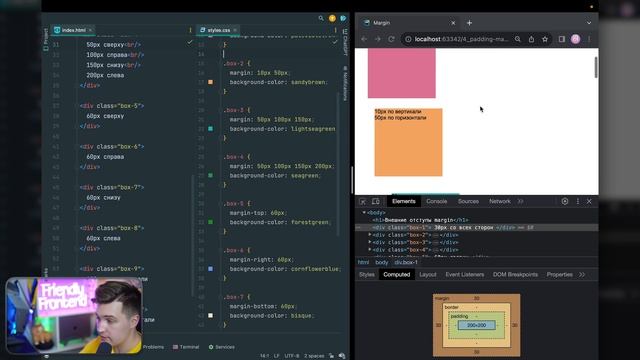The image size is (640, 360).
Task: Go back in the browser
Action: 364,39
